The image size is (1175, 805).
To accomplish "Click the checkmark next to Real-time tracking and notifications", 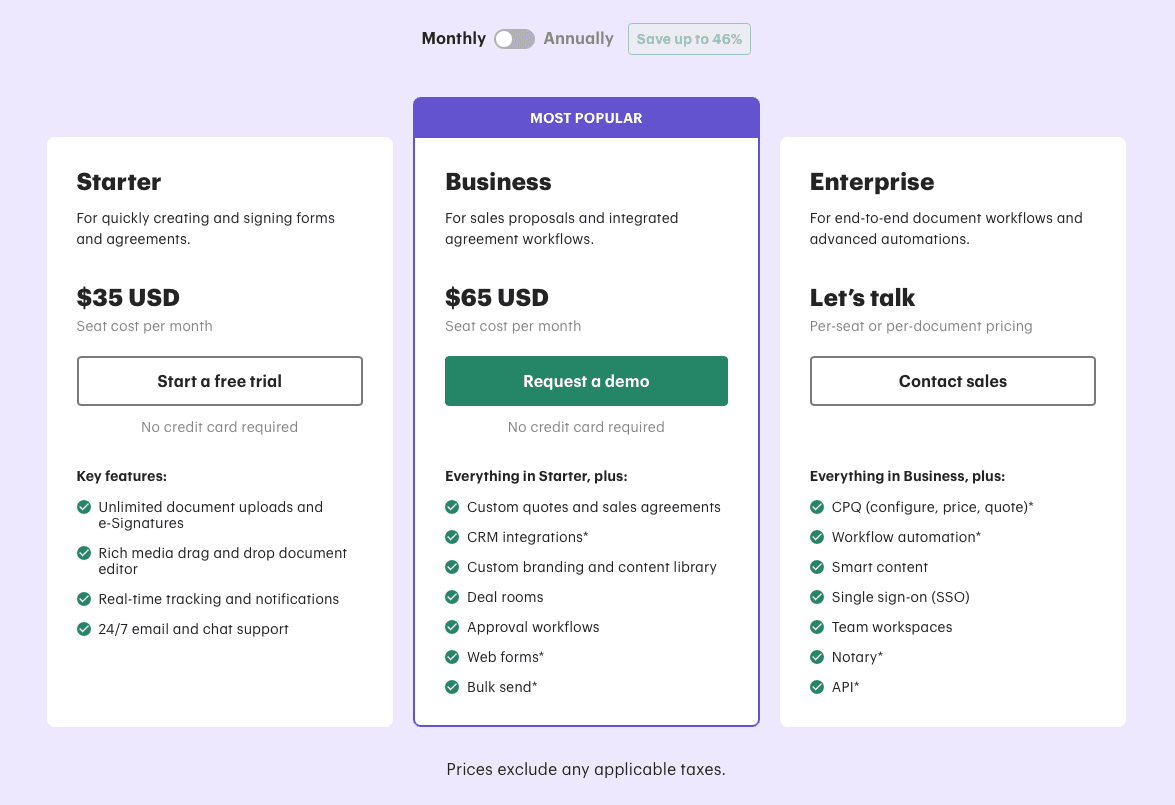I will click(x=84, y=599).
